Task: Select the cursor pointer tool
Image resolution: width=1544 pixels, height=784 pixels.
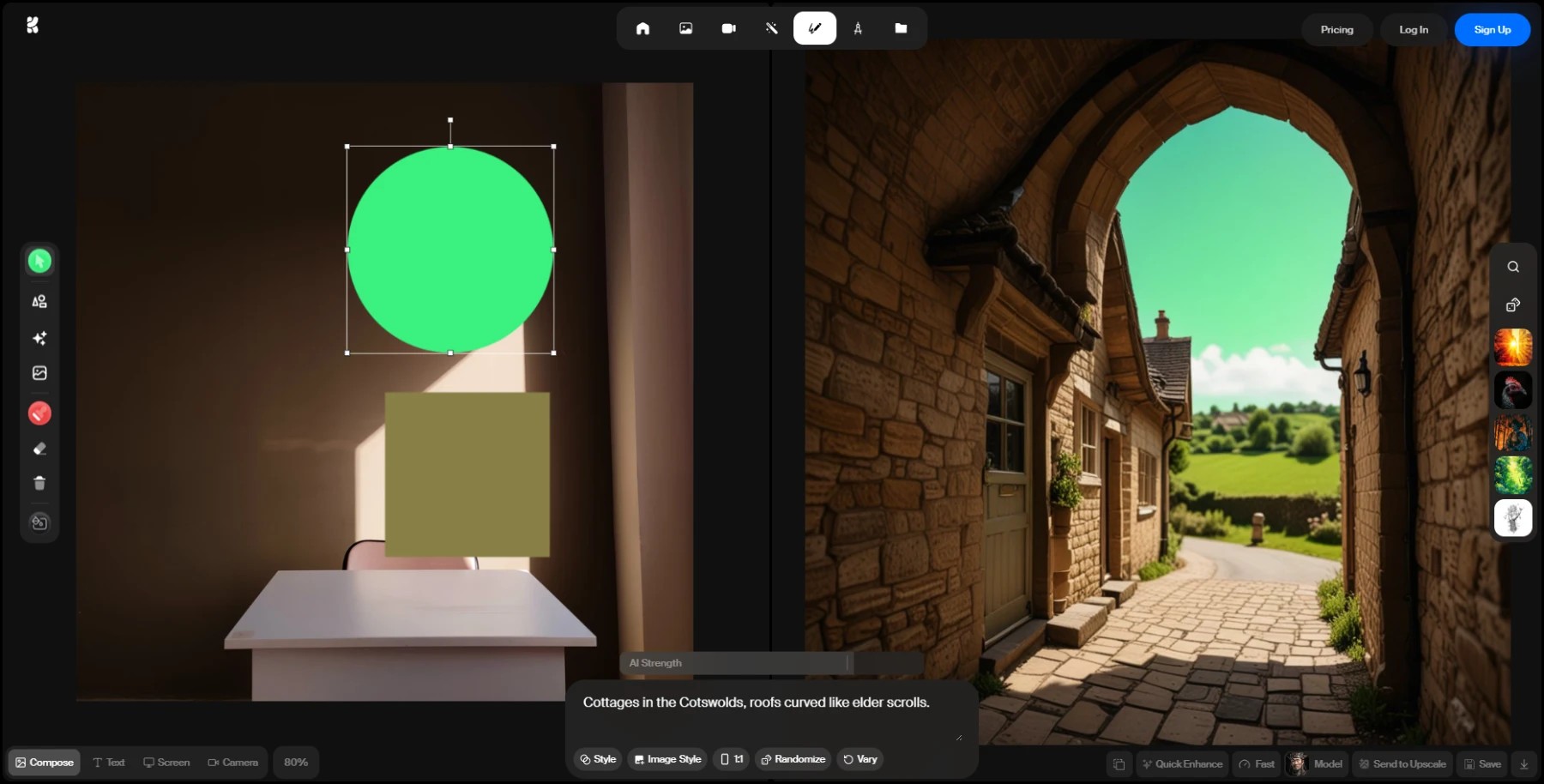Action: click(39, 261)
